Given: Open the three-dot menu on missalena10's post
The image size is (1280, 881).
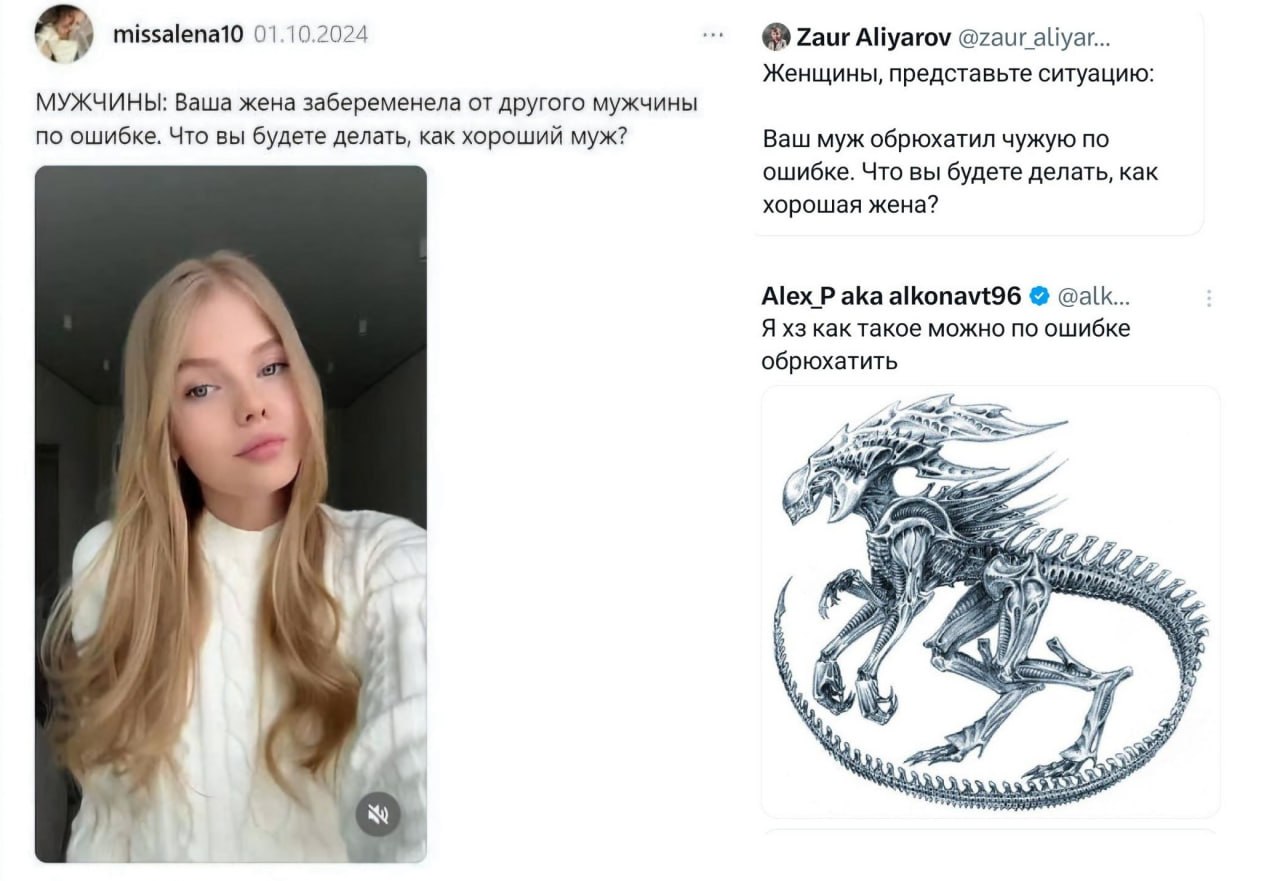Looking at the screenshot, I should [x=712, y=35].
